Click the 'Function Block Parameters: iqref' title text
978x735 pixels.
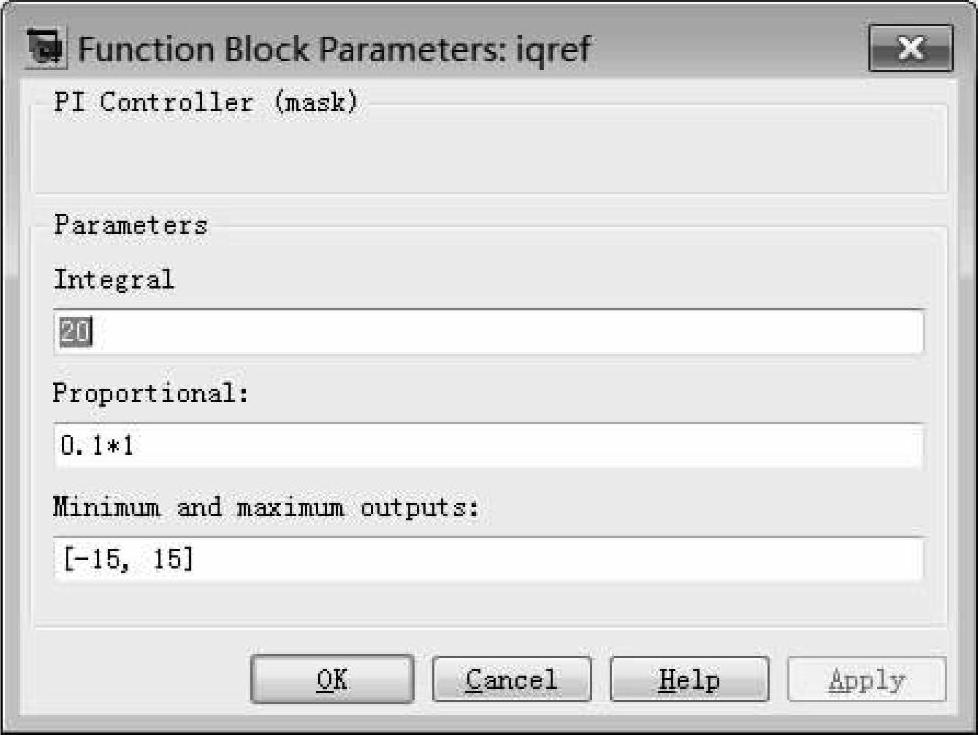point(334,49)
